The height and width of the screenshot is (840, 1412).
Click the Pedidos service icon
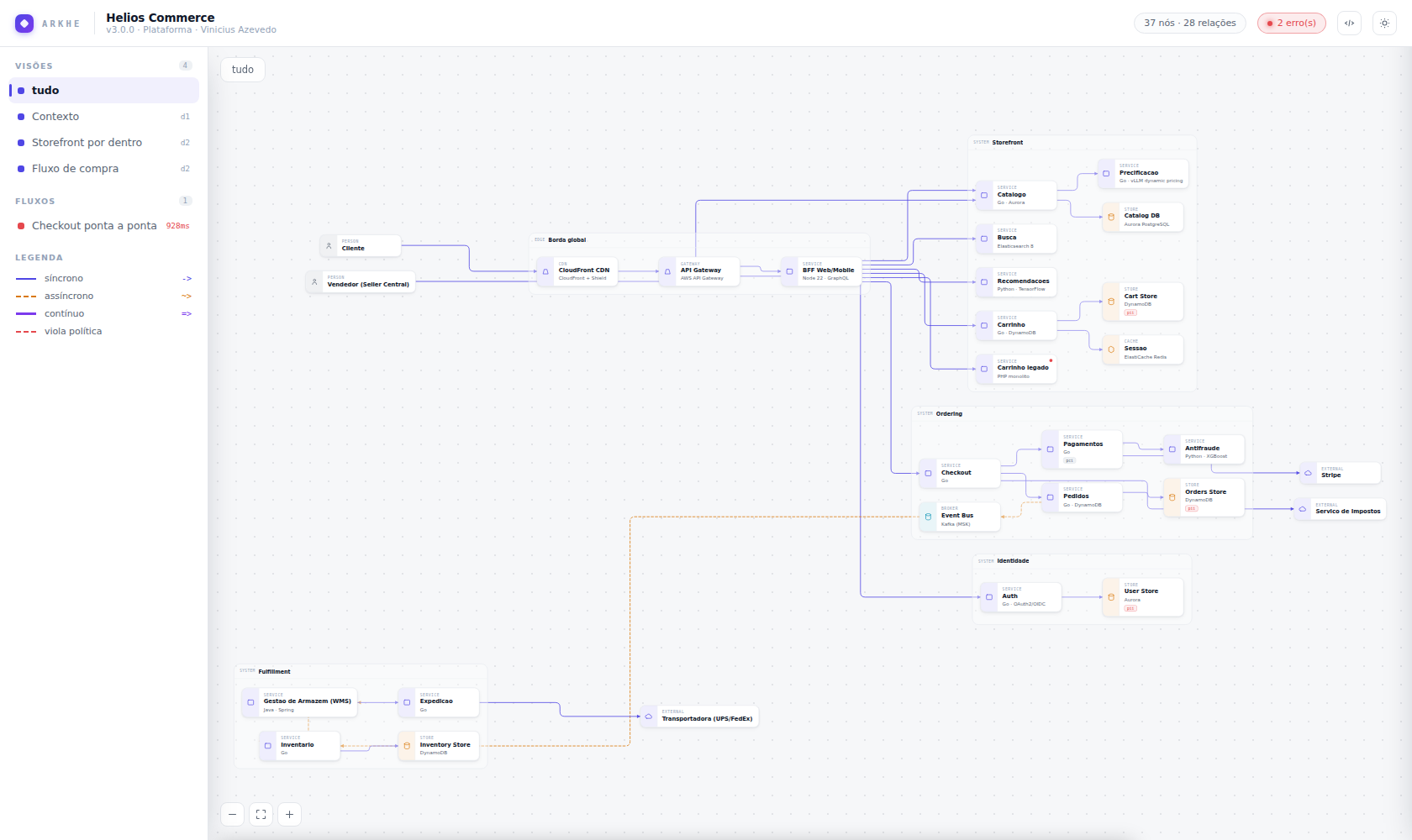coord(1050,497)
